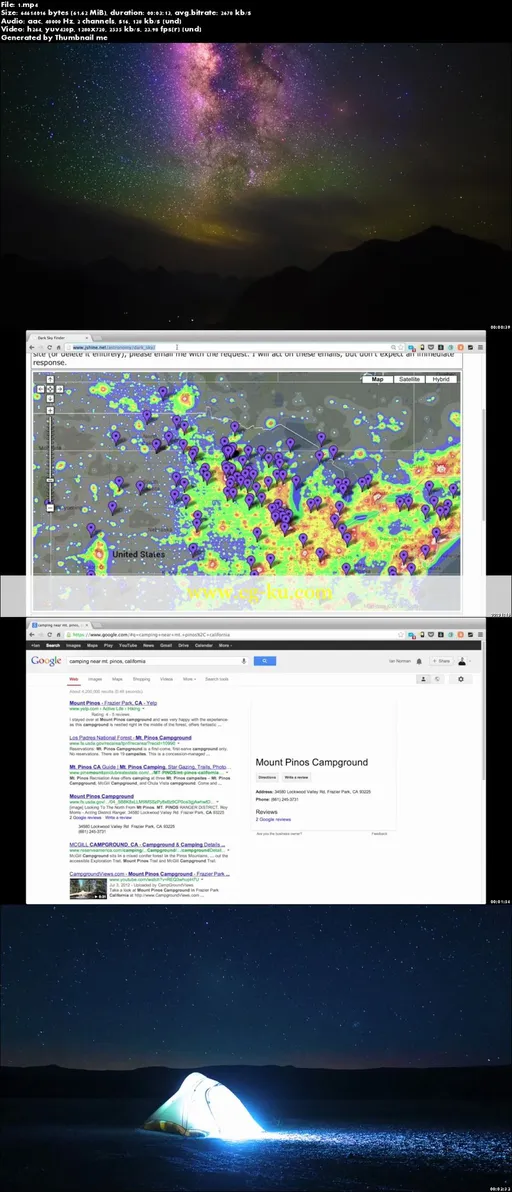This screenshot has height=1192, width=512.
Task: Open YouTube in the black Google bar
Action: pyautogui.click(x=128, y=645)
